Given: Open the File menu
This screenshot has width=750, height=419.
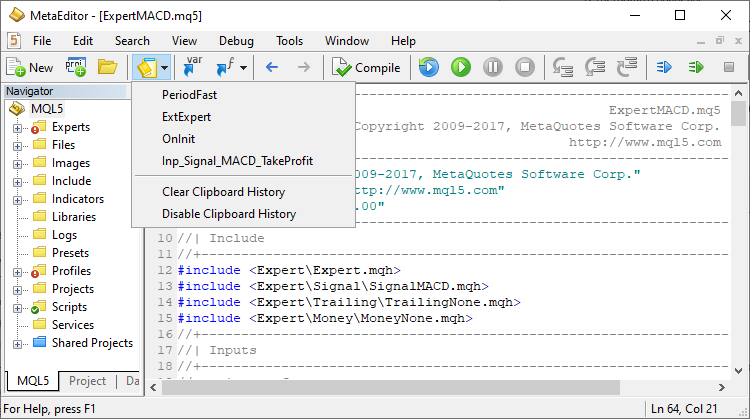Looking at the screenshot, I should coord(42,41).
